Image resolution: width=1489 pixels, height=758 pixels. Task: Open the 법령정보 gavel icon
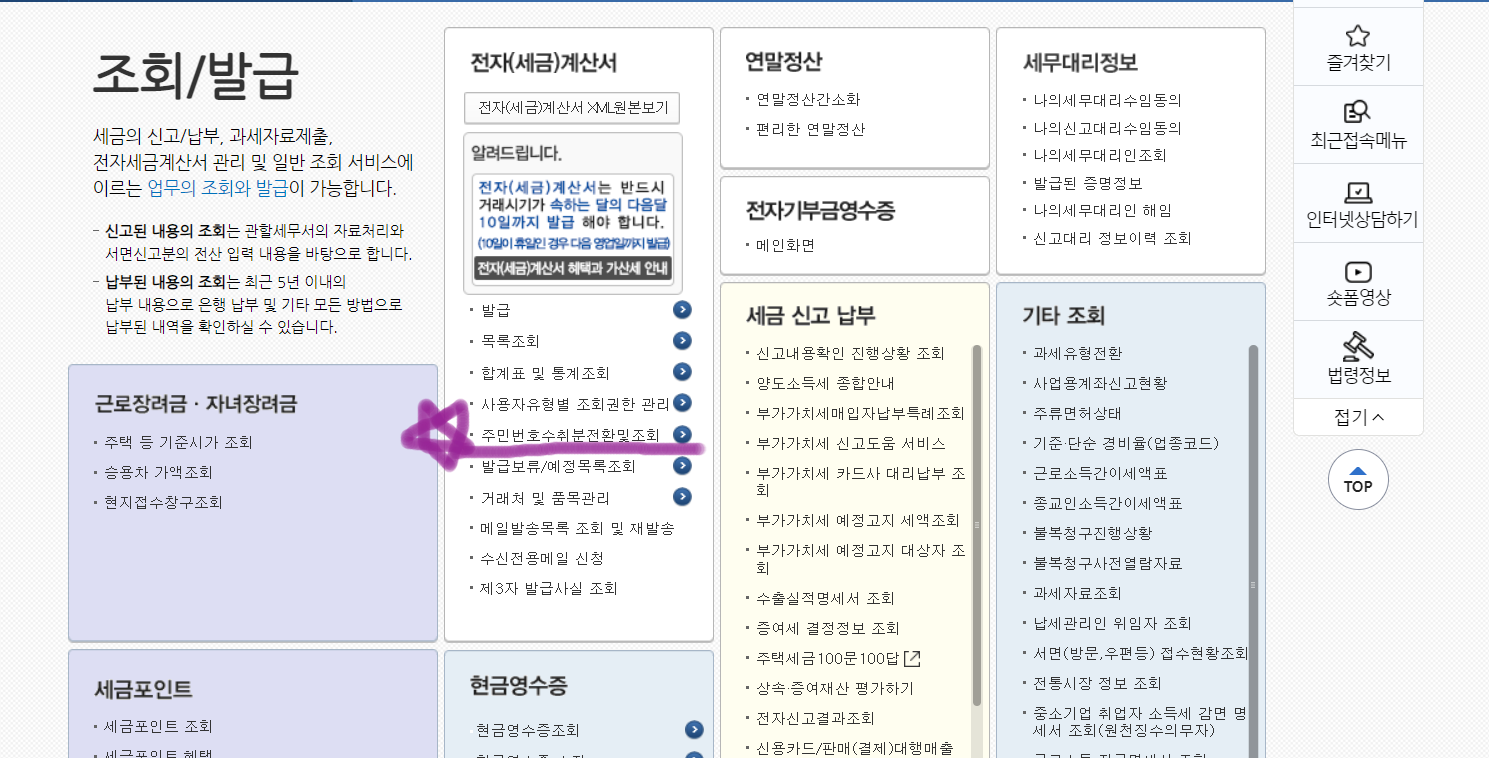click(x=1357, y=346)
